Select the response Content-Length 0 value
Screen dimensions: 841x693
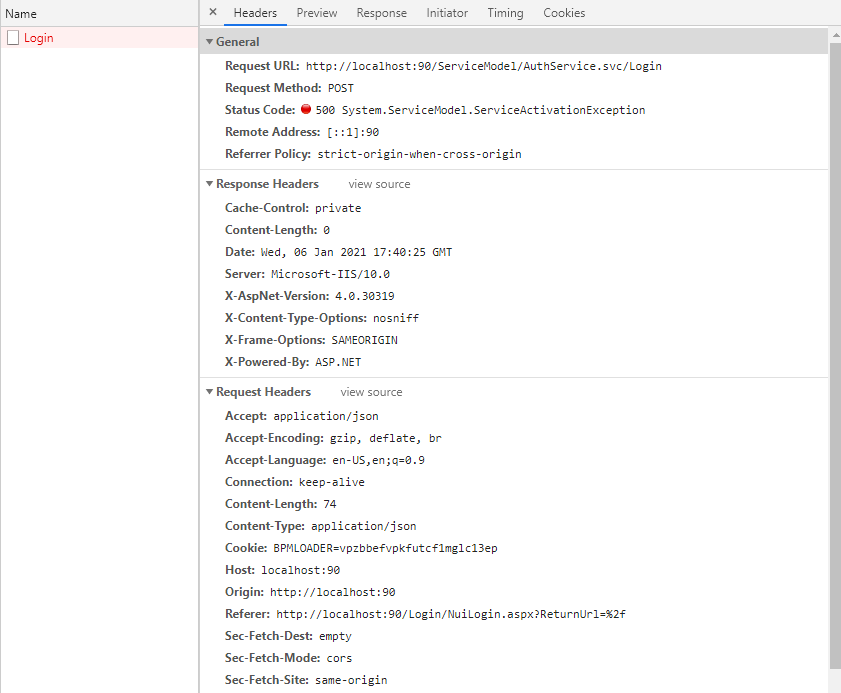tap(326, 231)
